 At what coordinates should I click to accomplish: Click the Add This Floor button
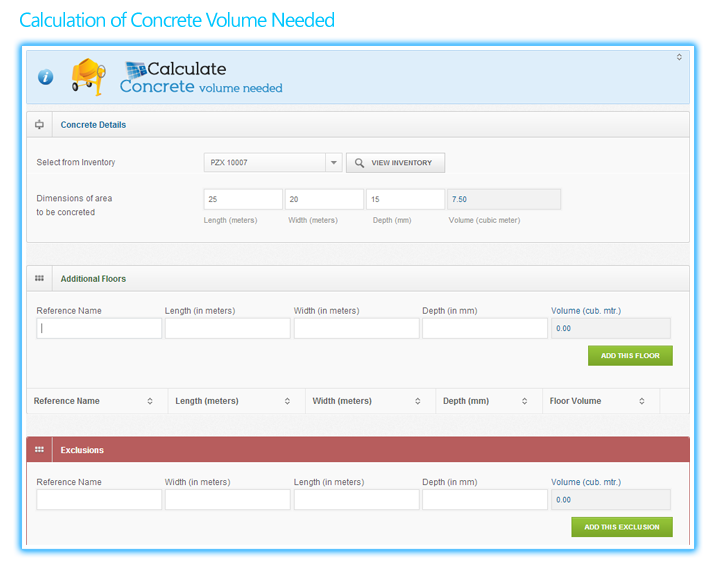[630, 355]
